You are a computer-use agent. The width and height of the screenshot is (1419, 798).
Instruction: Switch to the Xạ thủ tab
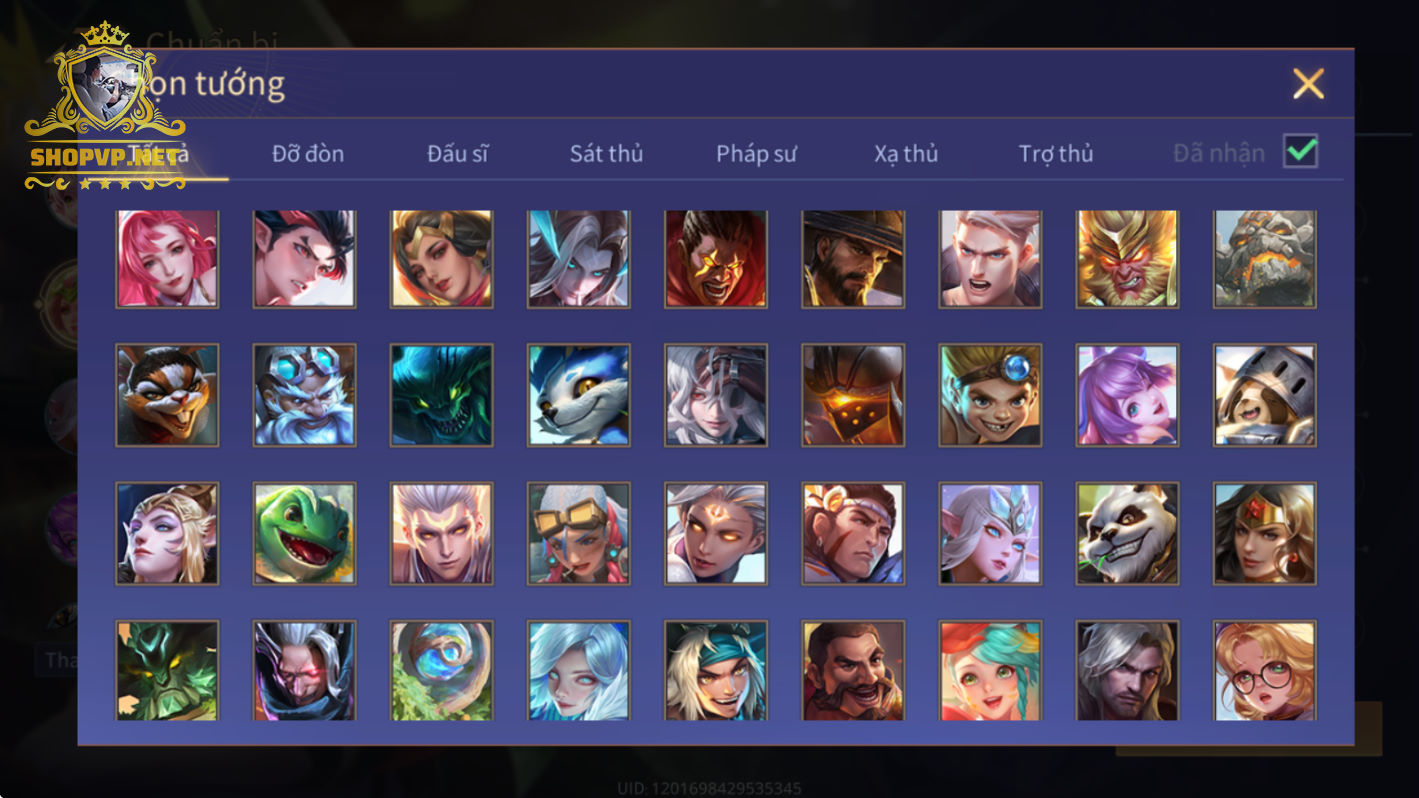pyautogui.click(x=906, y=154)
